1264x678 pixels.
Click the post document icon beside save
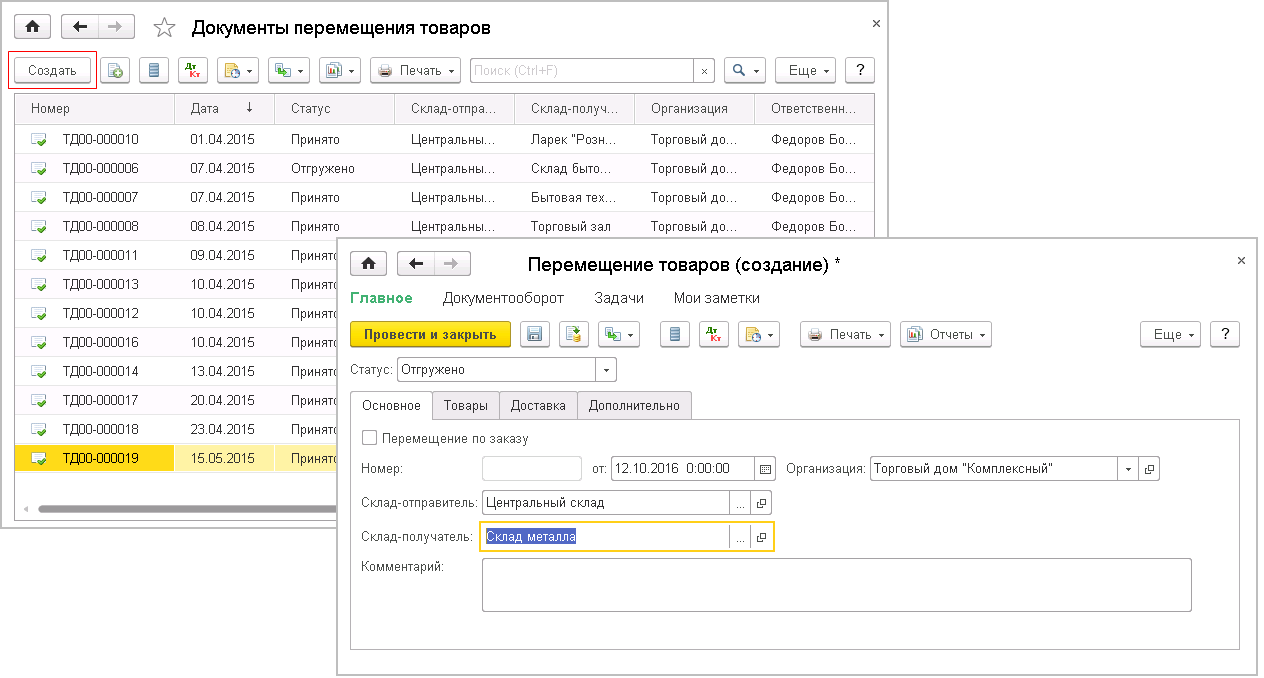[x=574, y=335]
